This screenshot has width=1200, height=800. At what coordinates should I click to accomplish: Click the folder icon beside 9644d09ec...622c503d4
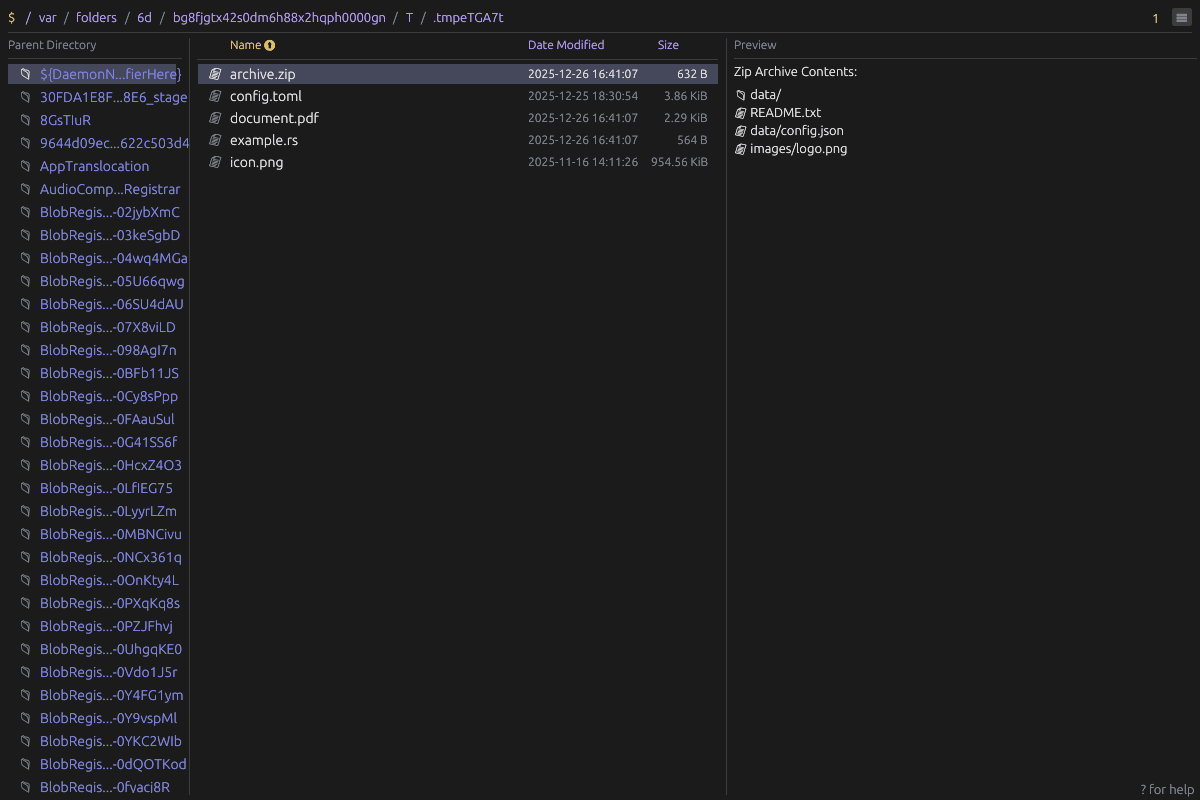click(26, 143)
